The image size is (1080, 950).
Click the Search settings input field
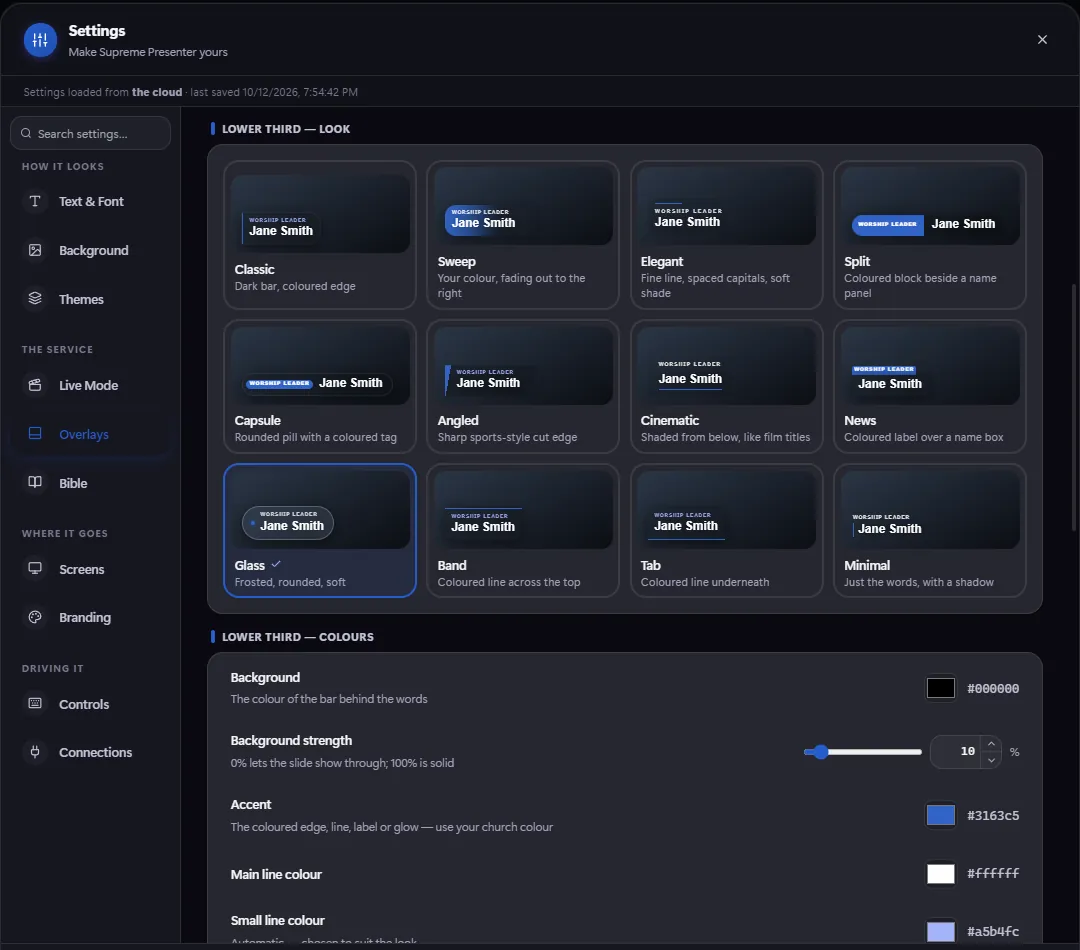click(x=90, y=133)
